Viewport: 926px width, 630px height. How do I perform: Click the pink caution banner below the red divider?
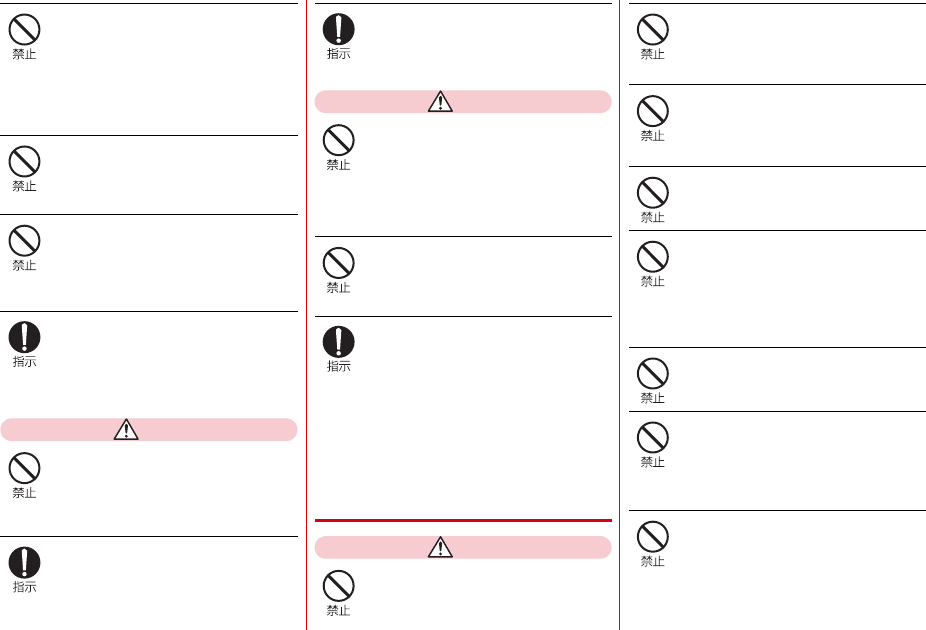click(463, 547)
